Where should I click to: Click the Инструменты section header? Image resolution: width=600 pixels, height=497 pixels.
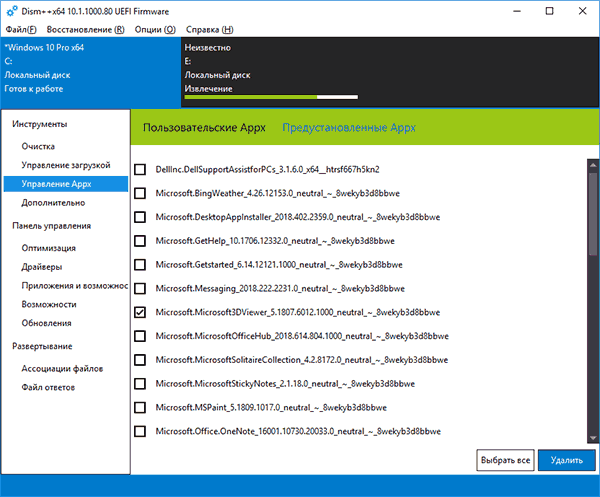click(39, 124)
